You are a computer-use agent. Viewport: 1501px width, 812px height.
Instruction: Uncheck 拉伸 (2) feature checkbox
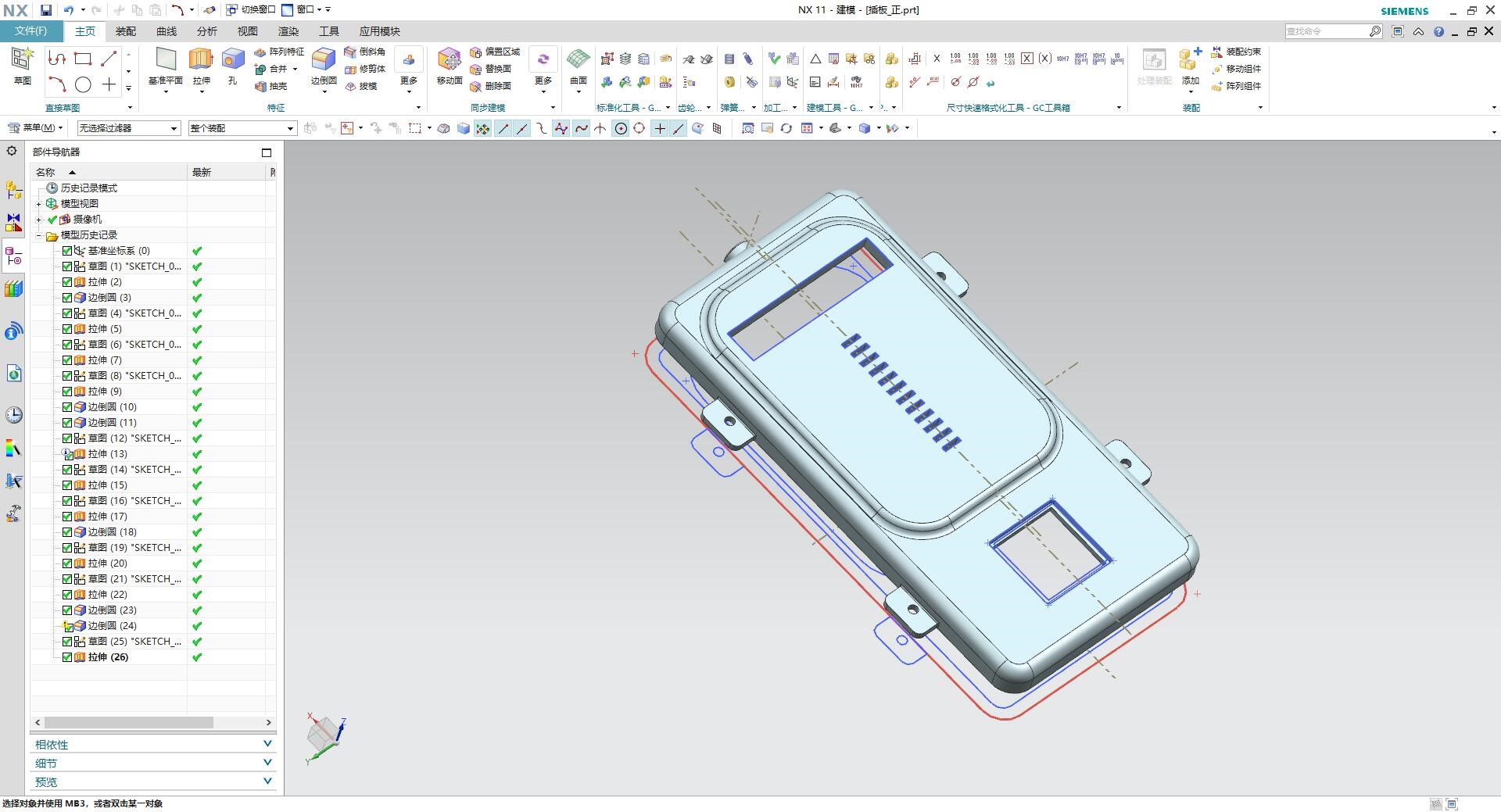tap(67, 282)
